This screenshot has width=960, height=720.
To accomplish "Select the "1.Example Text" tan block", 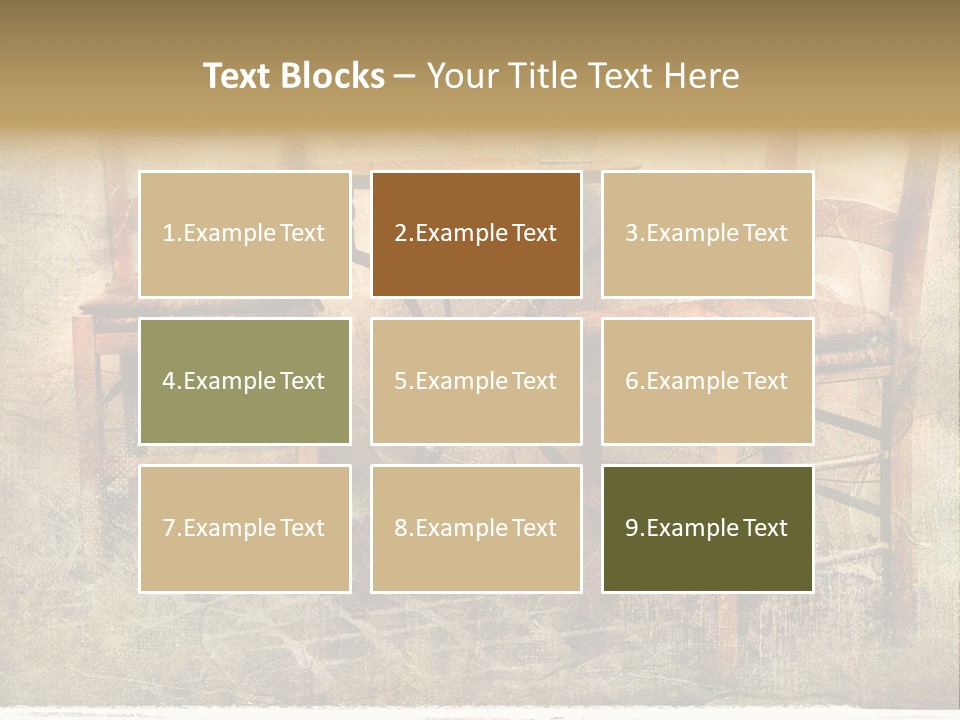I will 245,234.
